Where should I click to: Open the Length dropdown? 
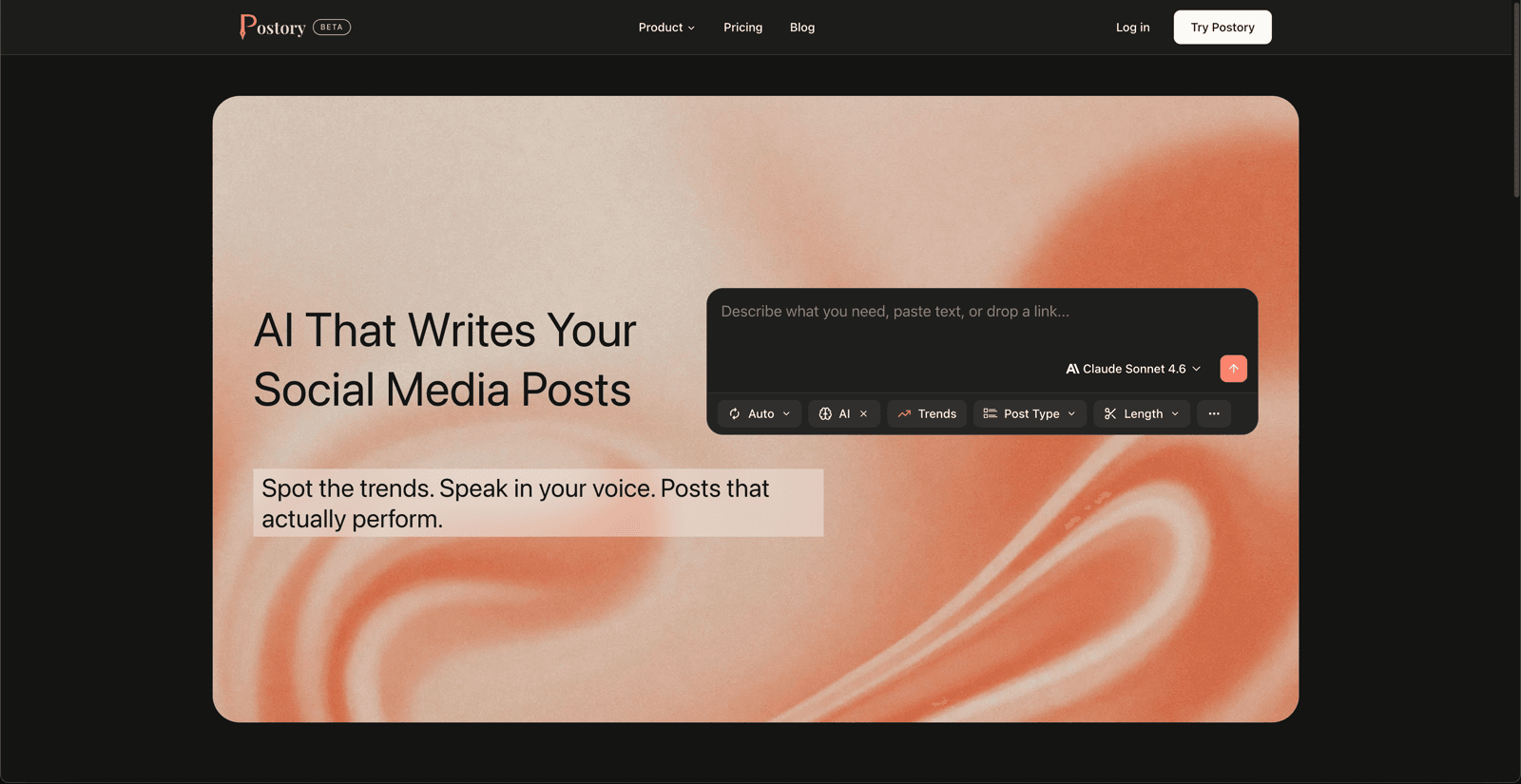(1142, 413)
